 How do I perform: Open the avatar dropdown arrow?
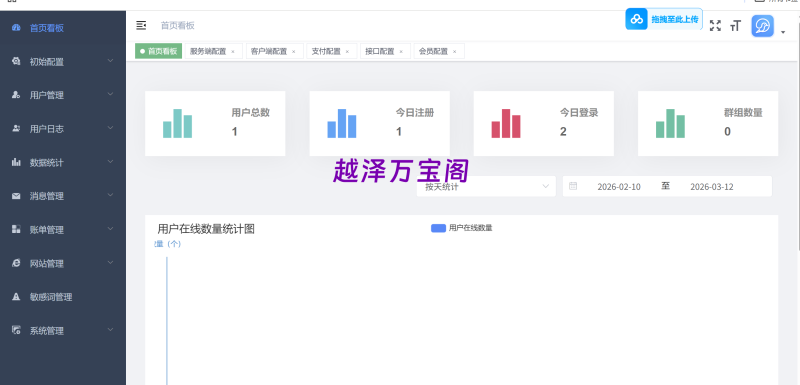click(783, 33)
